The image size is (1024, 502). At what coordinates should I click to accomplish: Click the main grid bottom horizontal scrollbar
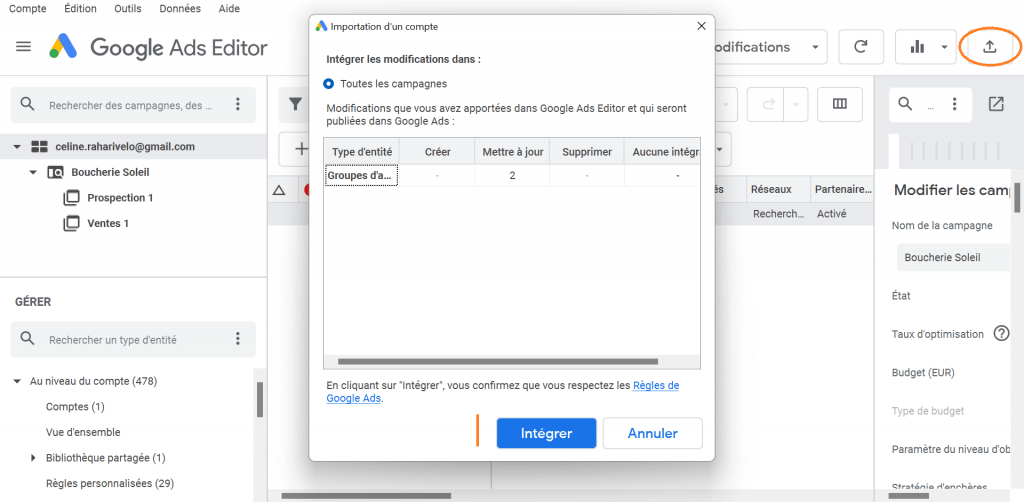tap(366, 495)
